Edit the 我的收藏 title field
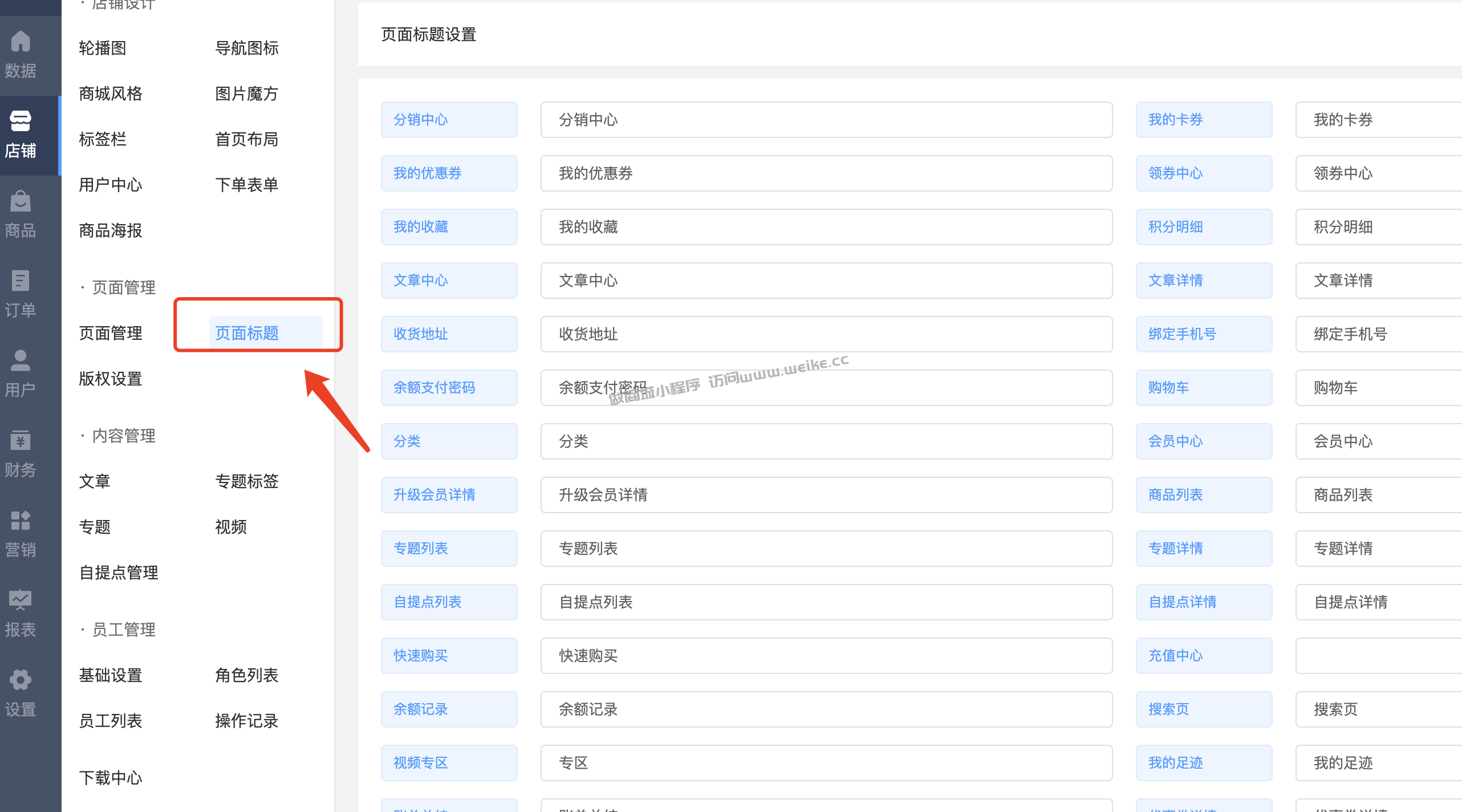Screen dimensions: 1462x812 point(826,227)
